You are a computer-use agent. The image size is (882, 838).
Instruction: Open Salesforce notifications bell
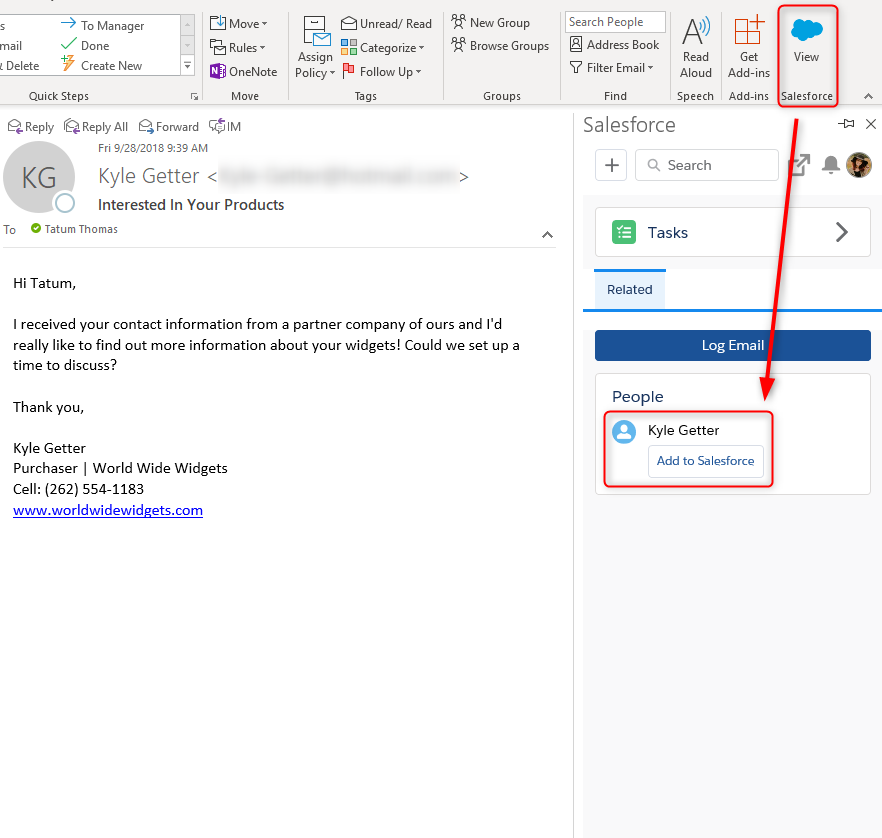pyautogui.click(x=831, y=165)
